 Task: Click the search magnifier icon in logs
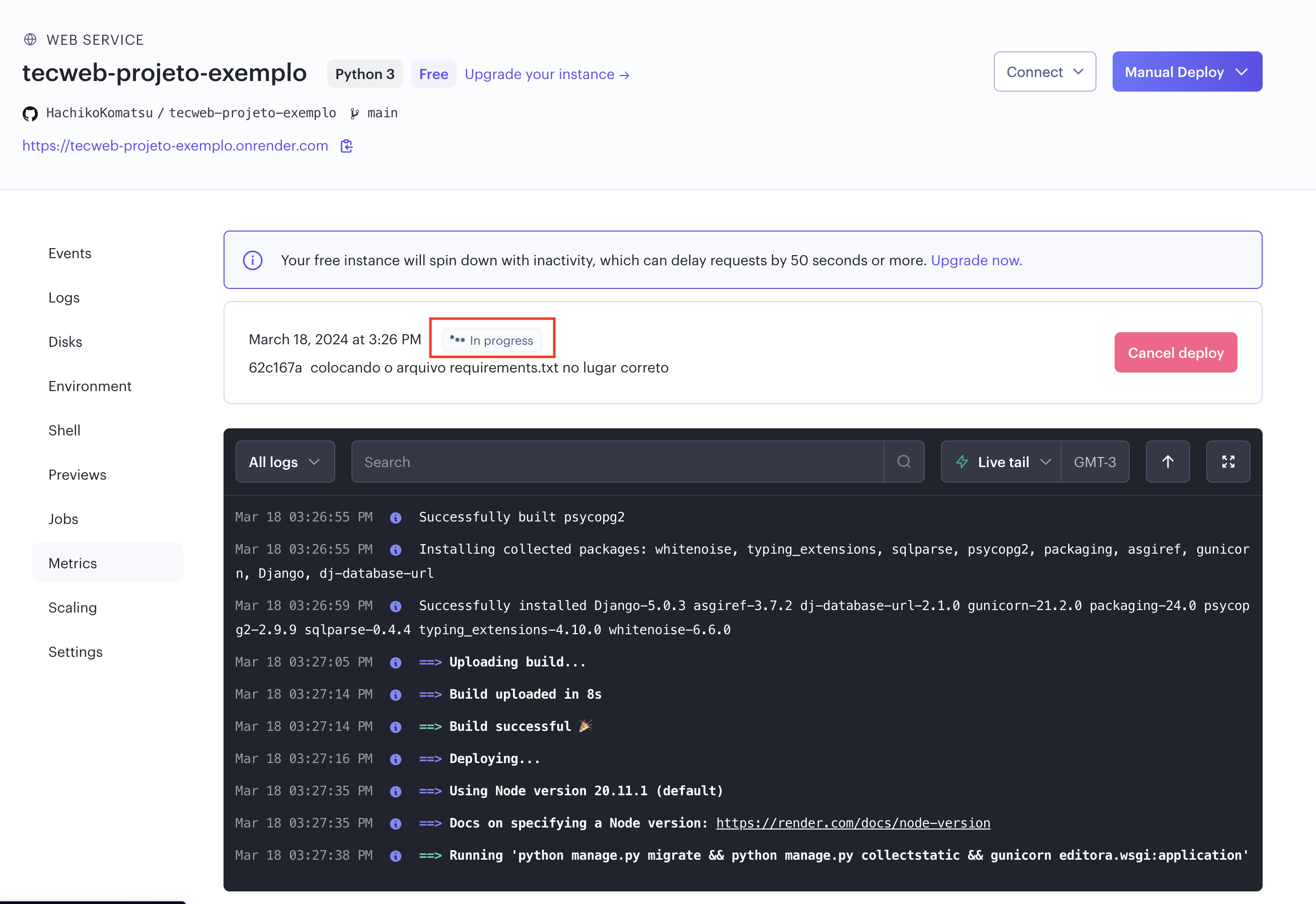[904, 462]
